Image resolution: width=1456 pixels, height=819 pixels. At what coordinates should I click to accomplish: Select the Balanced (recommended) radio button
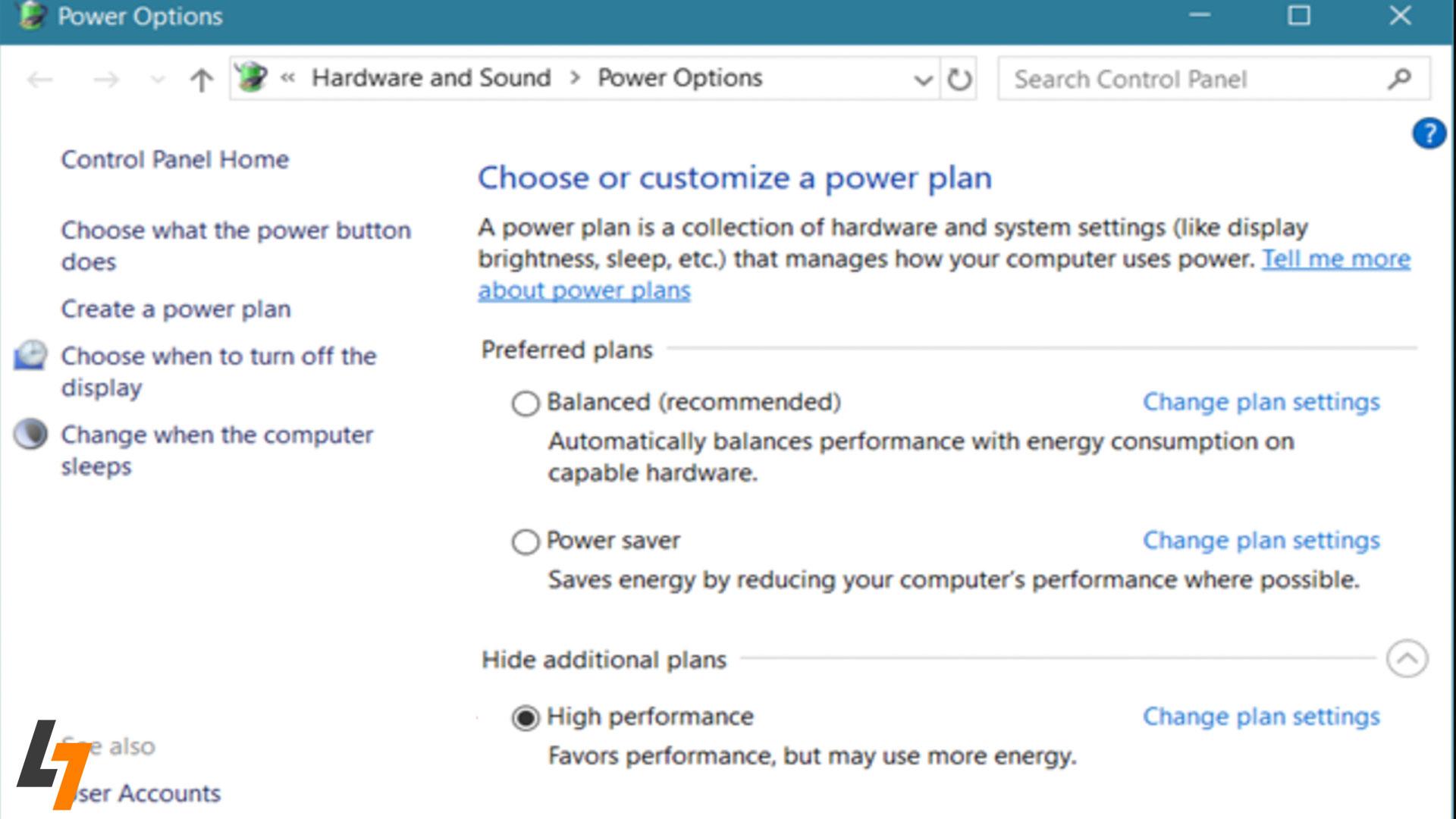[526, 403]
